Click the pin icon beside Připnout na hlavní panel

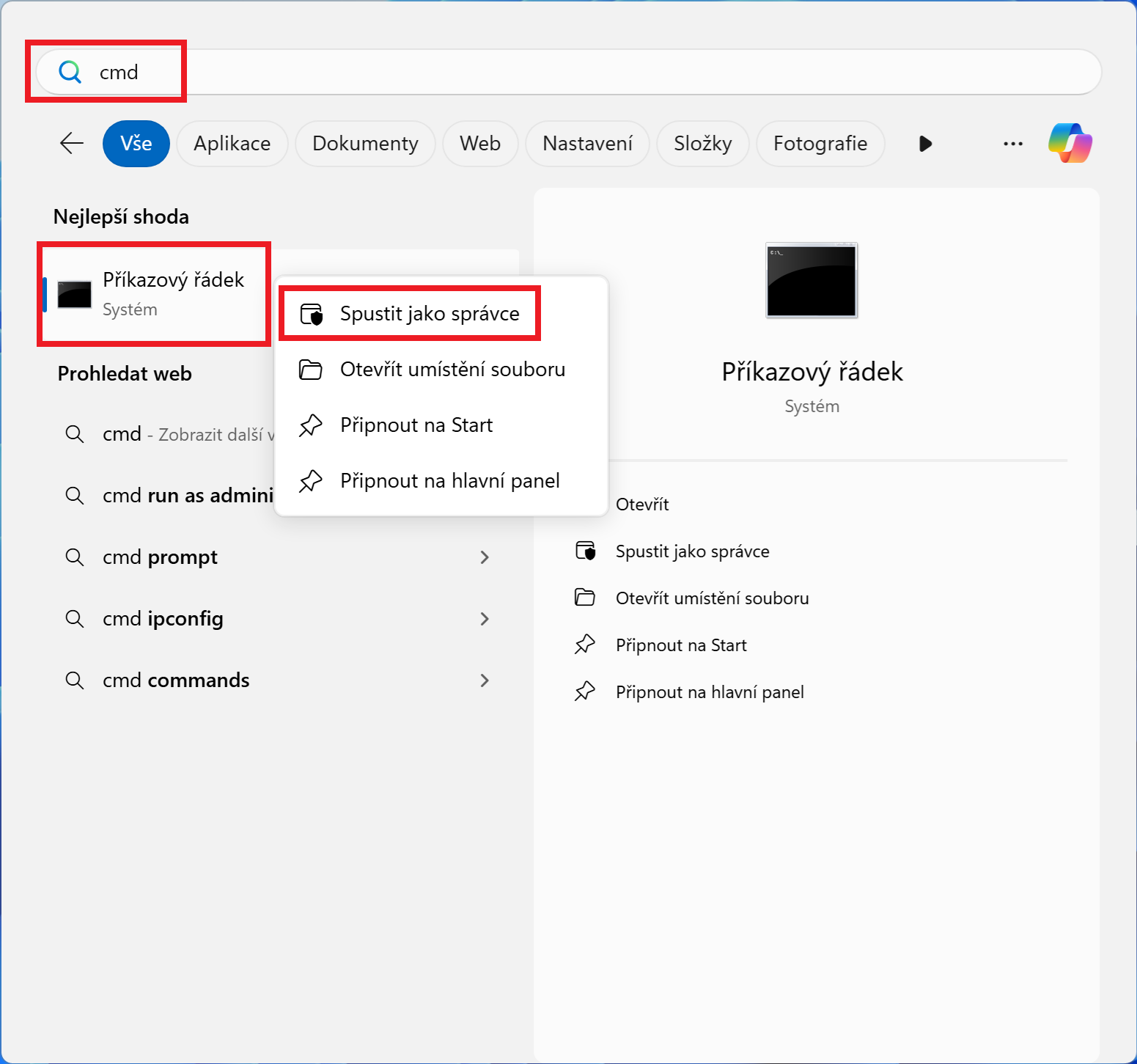click(x=311, y=481)
